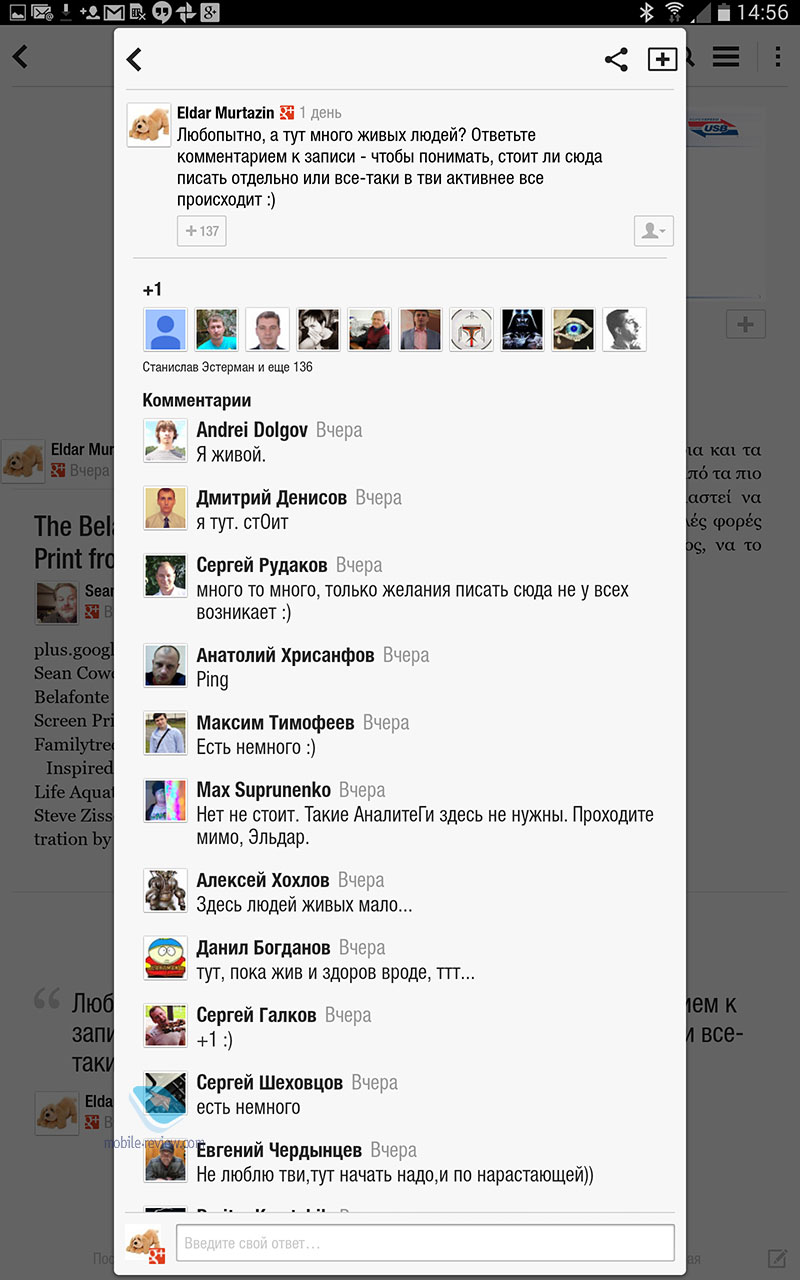Open the Станислав Эстерман и еще 136 list
The width and height of the screenshot is (800, 1280).
(x=228, y=367)
